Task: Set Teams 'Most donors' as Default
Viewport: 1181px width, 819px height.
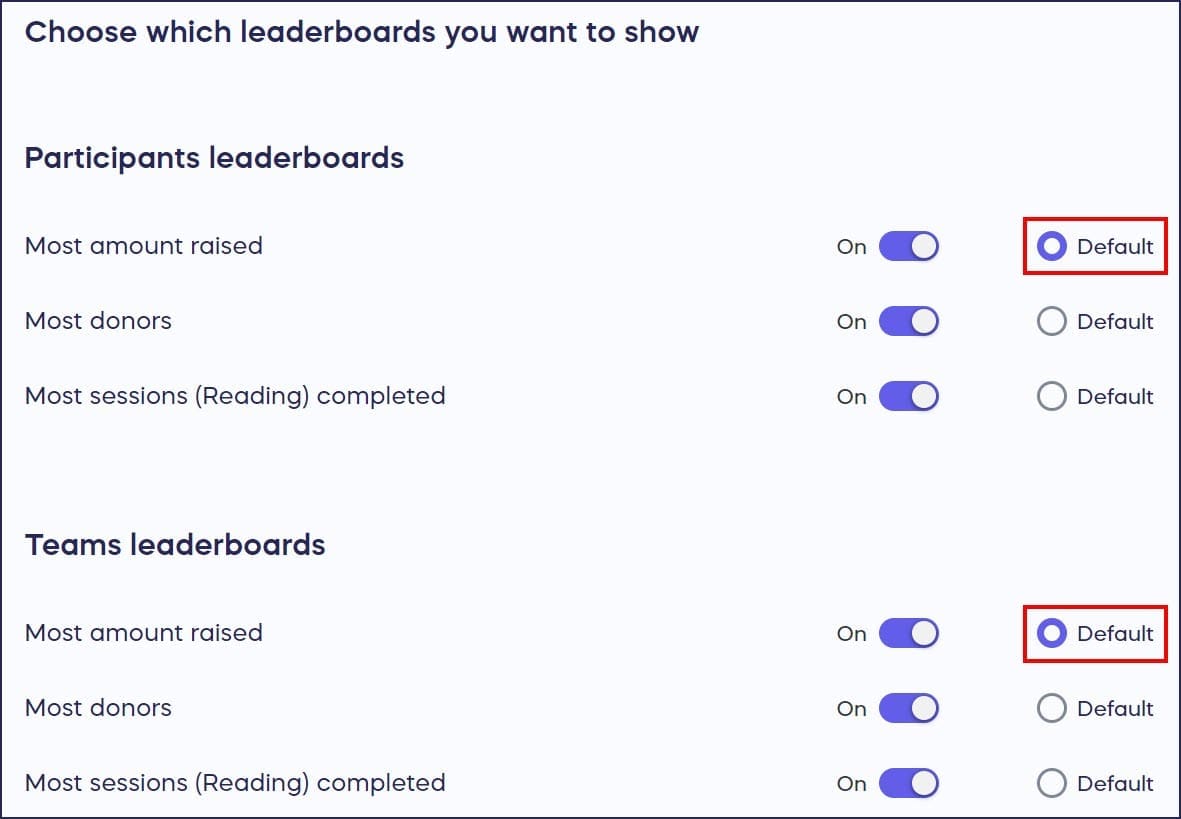Action: (1051, 708)
